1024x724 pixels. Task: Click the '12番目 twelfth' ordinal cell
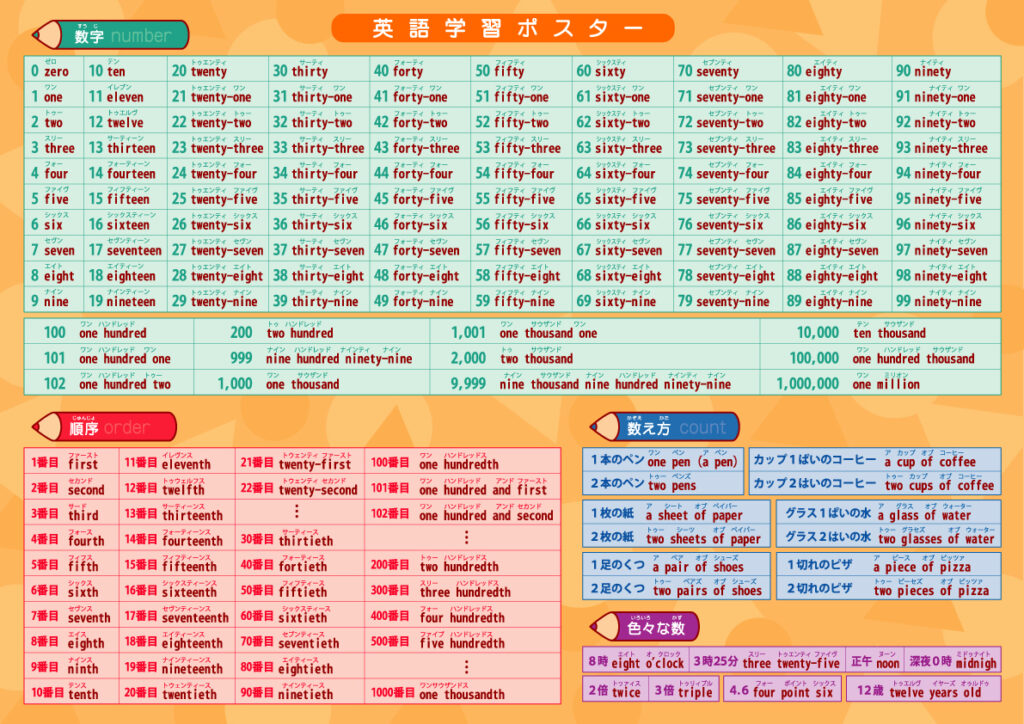tap(175, 489)
